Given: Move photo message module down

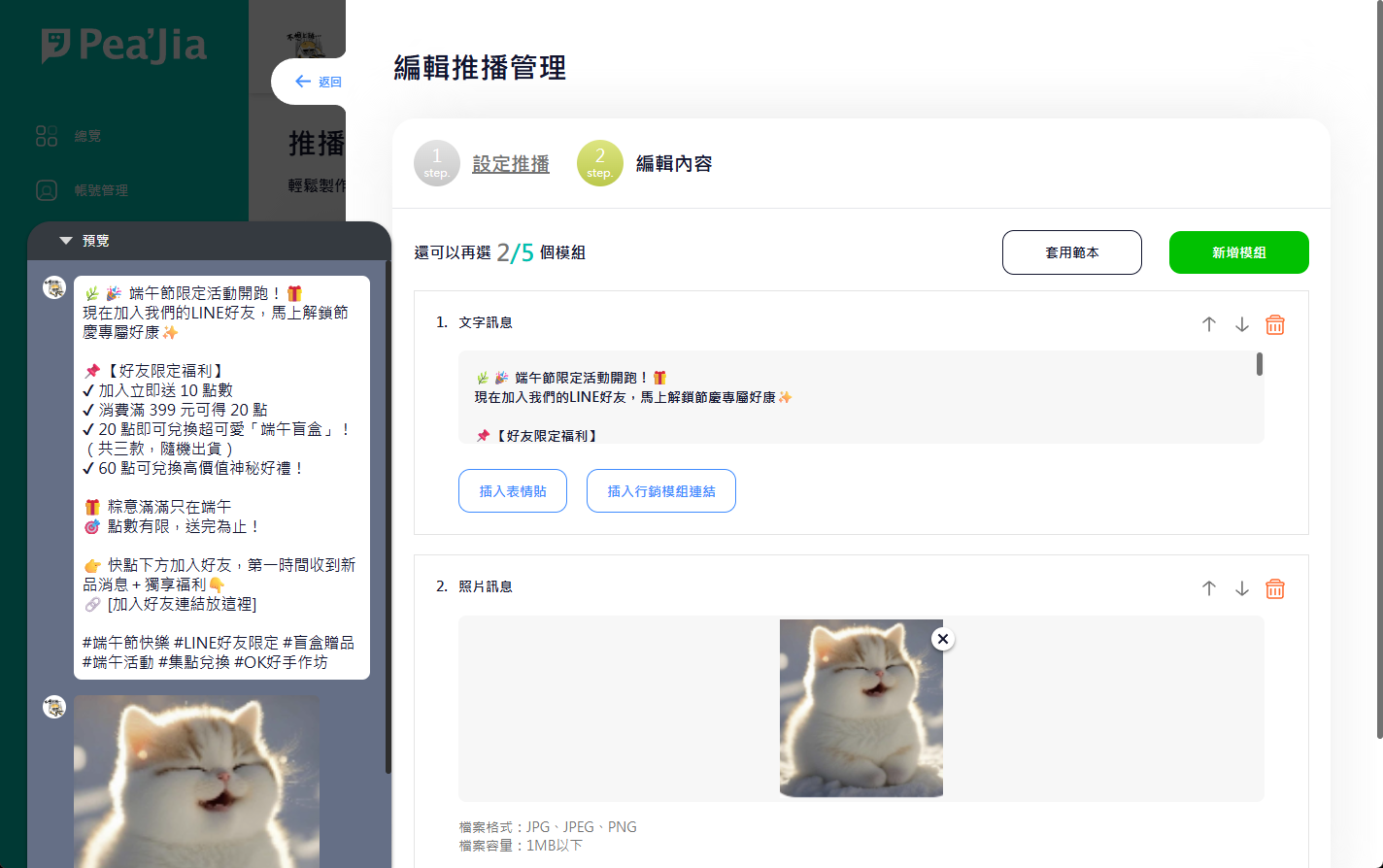Looking at the screenshot, I should (1242, 588).
